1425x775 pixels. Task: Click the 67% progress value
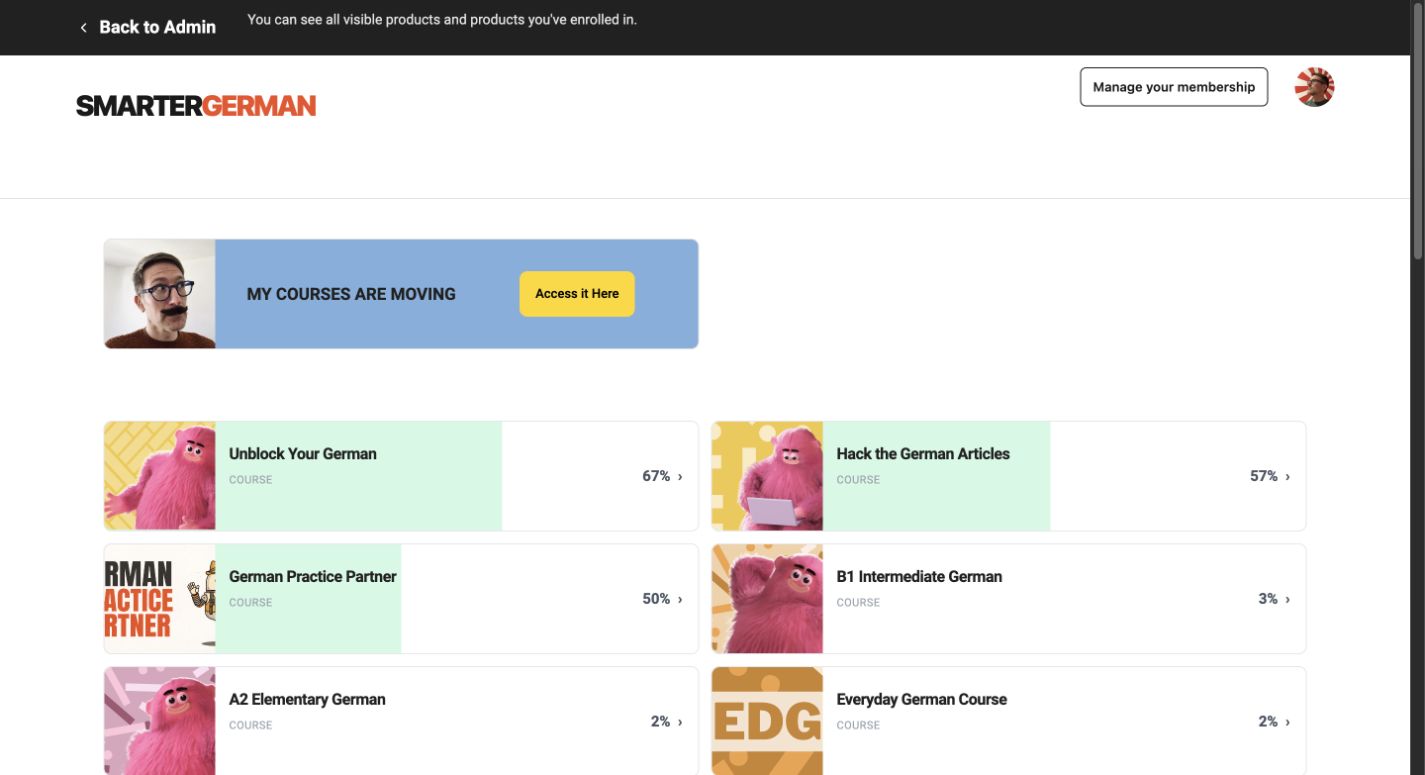click(x=656, y=476)
